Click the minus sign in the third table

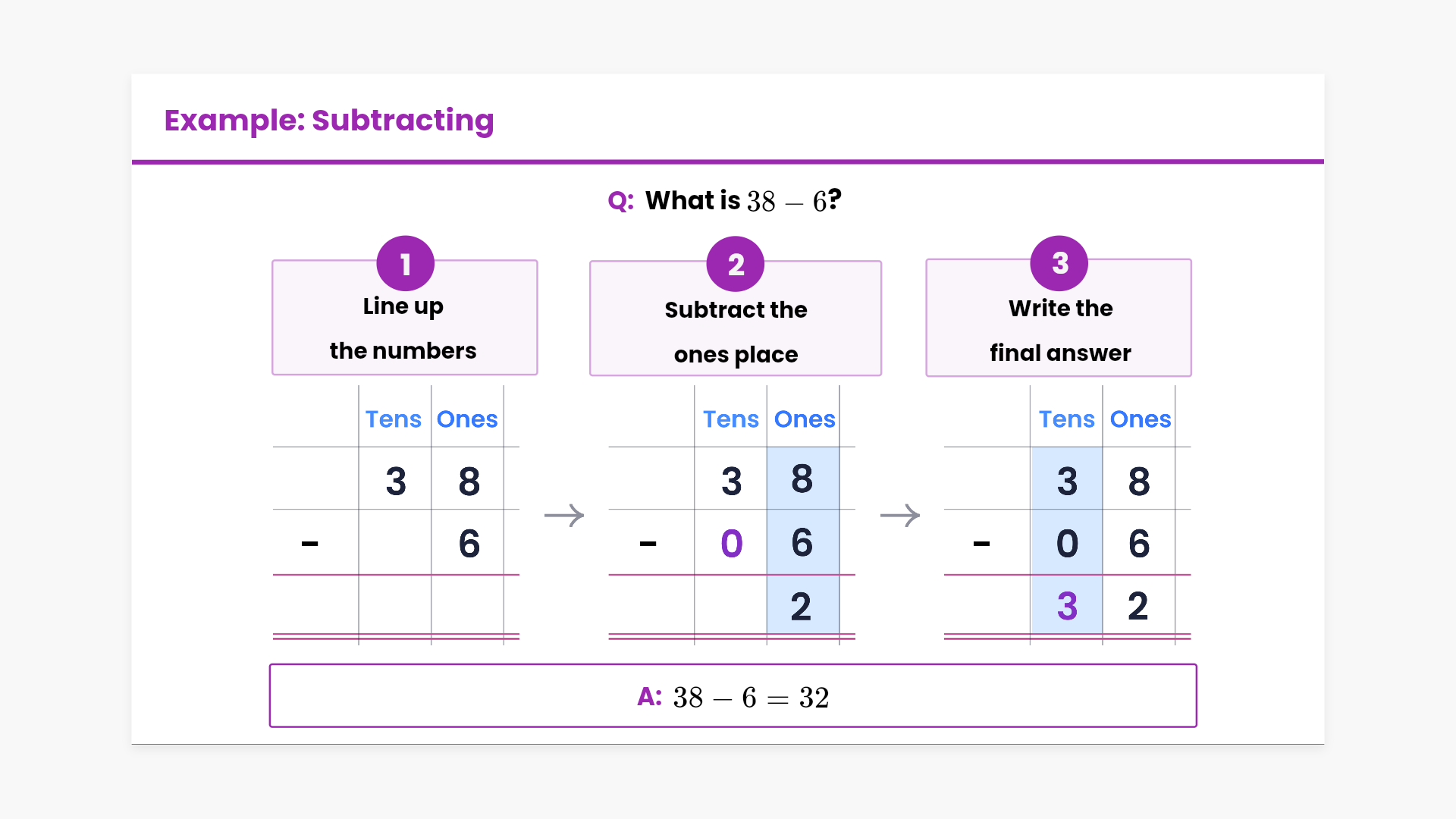(981, 544)
